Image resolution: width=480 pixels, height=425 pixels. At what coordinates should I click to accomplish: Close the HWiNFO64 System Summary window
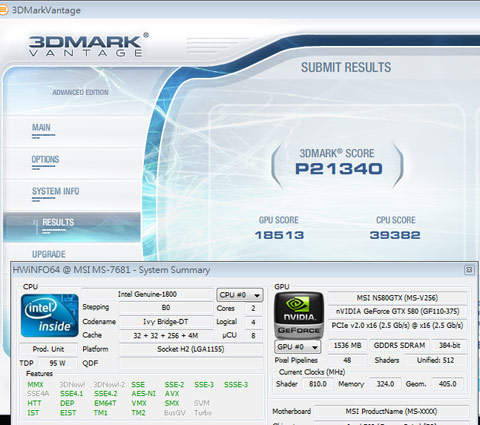[469, 270]
